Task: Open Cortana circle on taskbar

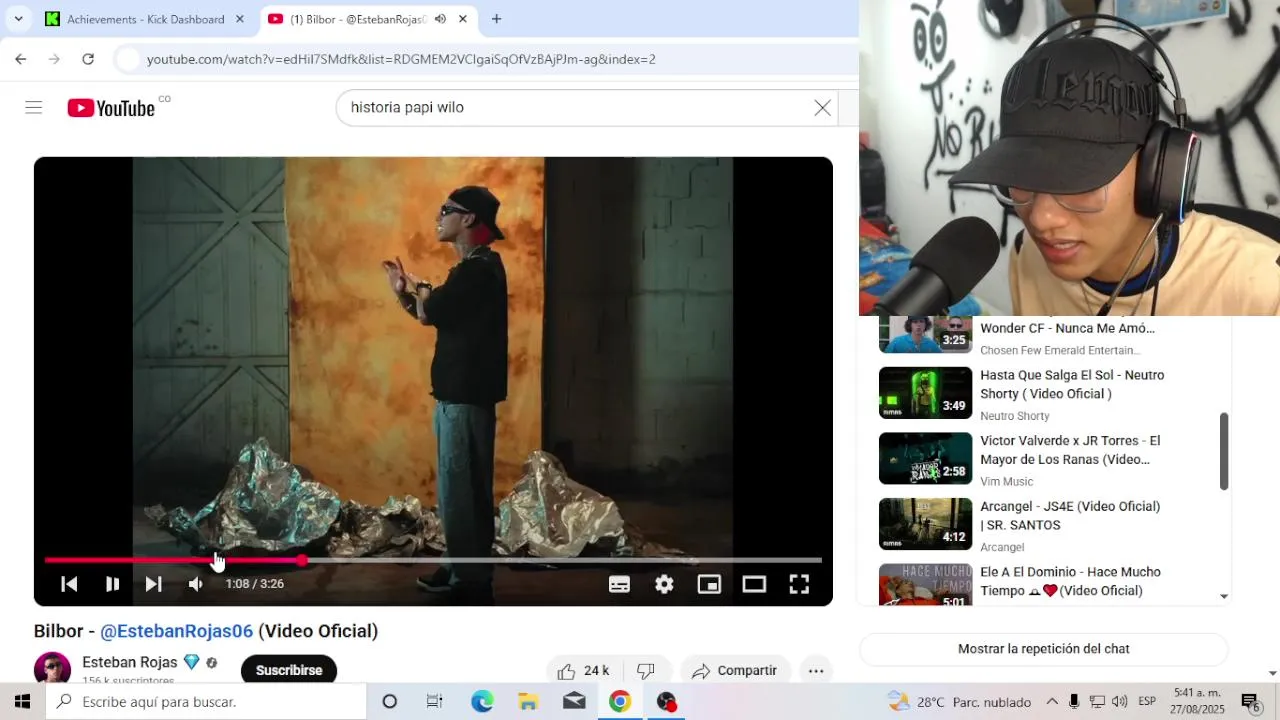Action: (390, 702)
